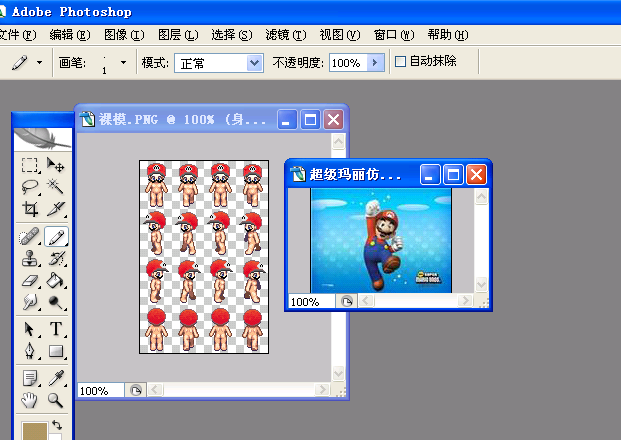The width and height of the screenshot is (621, 440).
Task: Open the 图像 menu
Action: click(124, 35)
